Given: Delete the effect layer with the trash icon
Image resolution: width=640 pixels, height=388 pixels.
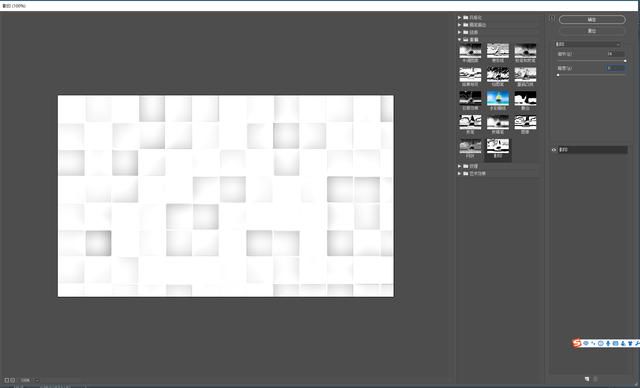Looking at the screenshot, I should (x=596, y=379).
